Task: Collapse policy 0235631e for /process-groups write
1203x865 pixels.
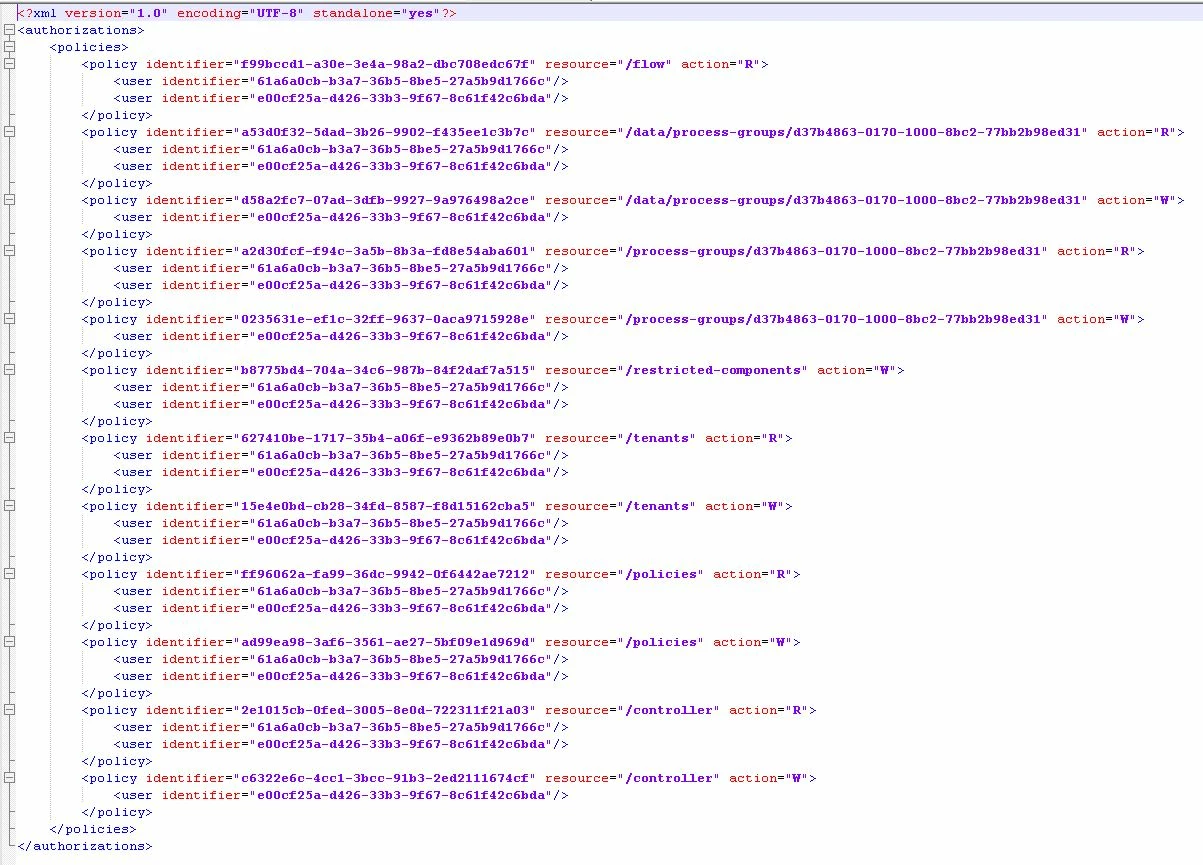Action: pos(9,319)
